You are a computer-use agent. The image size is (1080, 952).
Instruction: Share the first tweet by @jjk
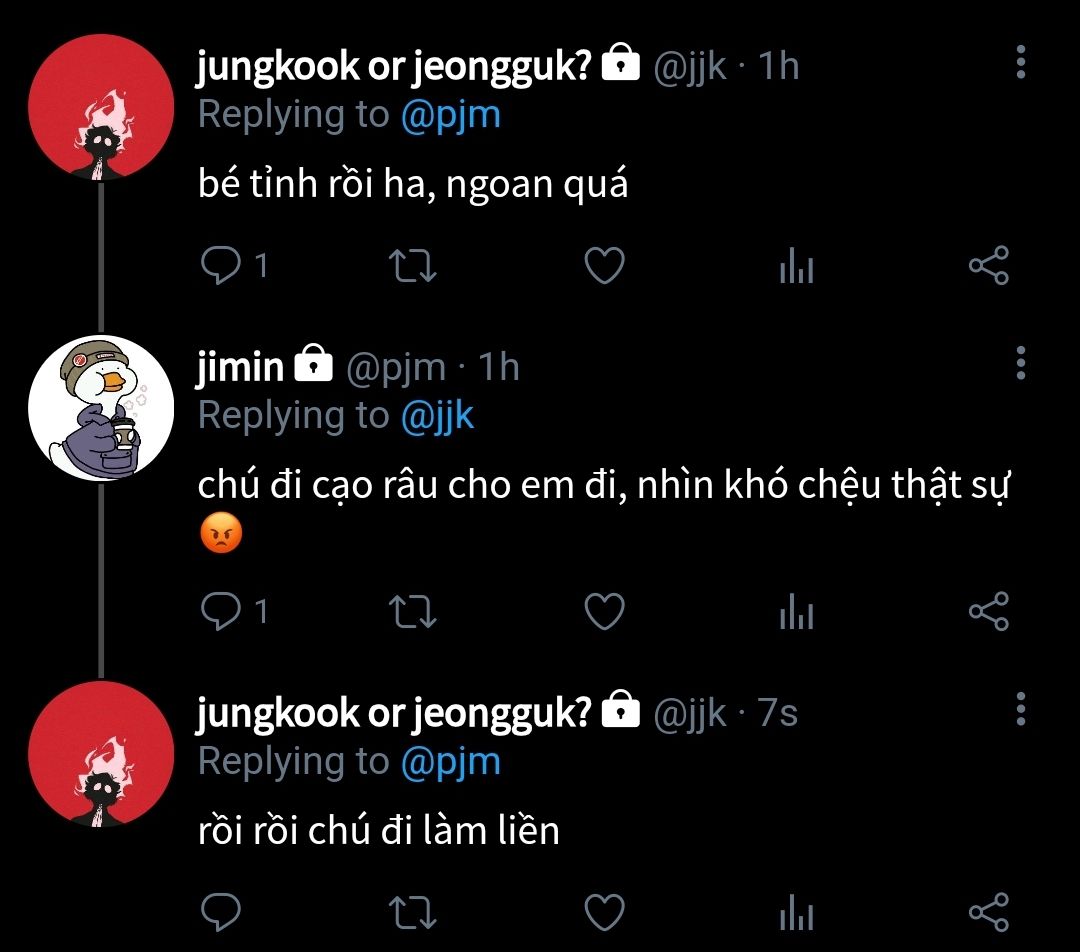989,266
